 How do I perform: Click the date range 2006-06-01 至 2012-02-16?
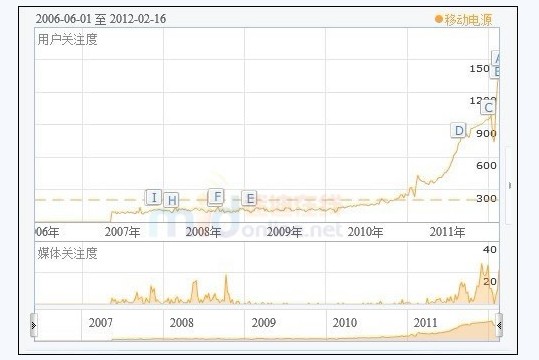point(101,19)
